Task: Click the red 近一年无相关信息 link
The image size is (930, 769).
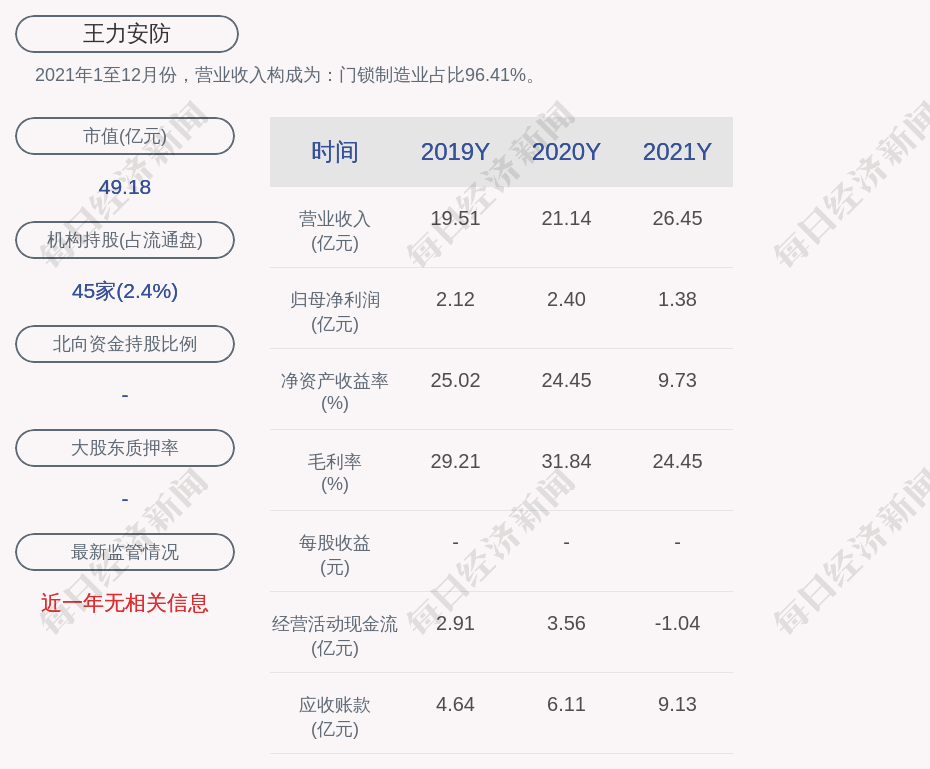Action: pos(124,604)
